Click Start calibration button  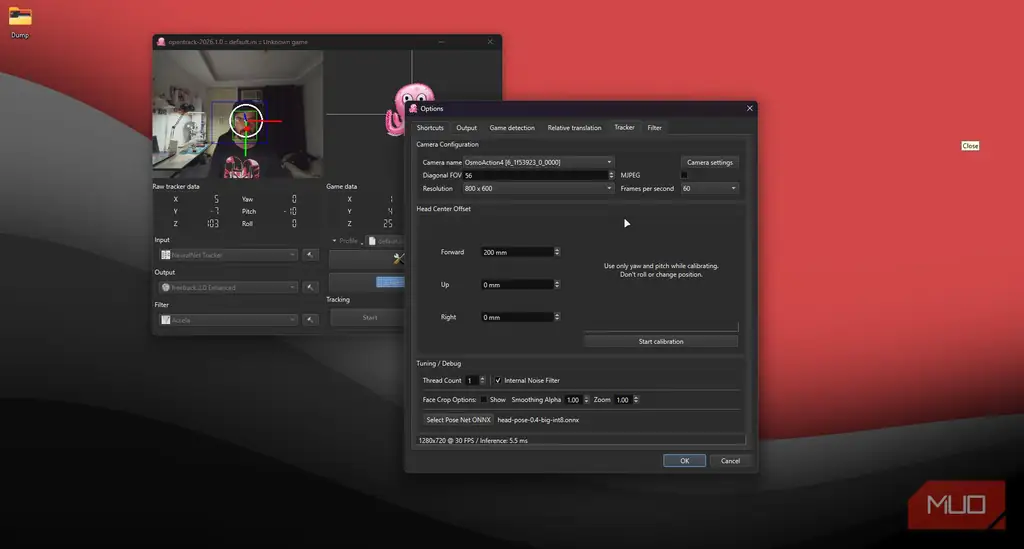pyautogui.click(x=661, y=341)
